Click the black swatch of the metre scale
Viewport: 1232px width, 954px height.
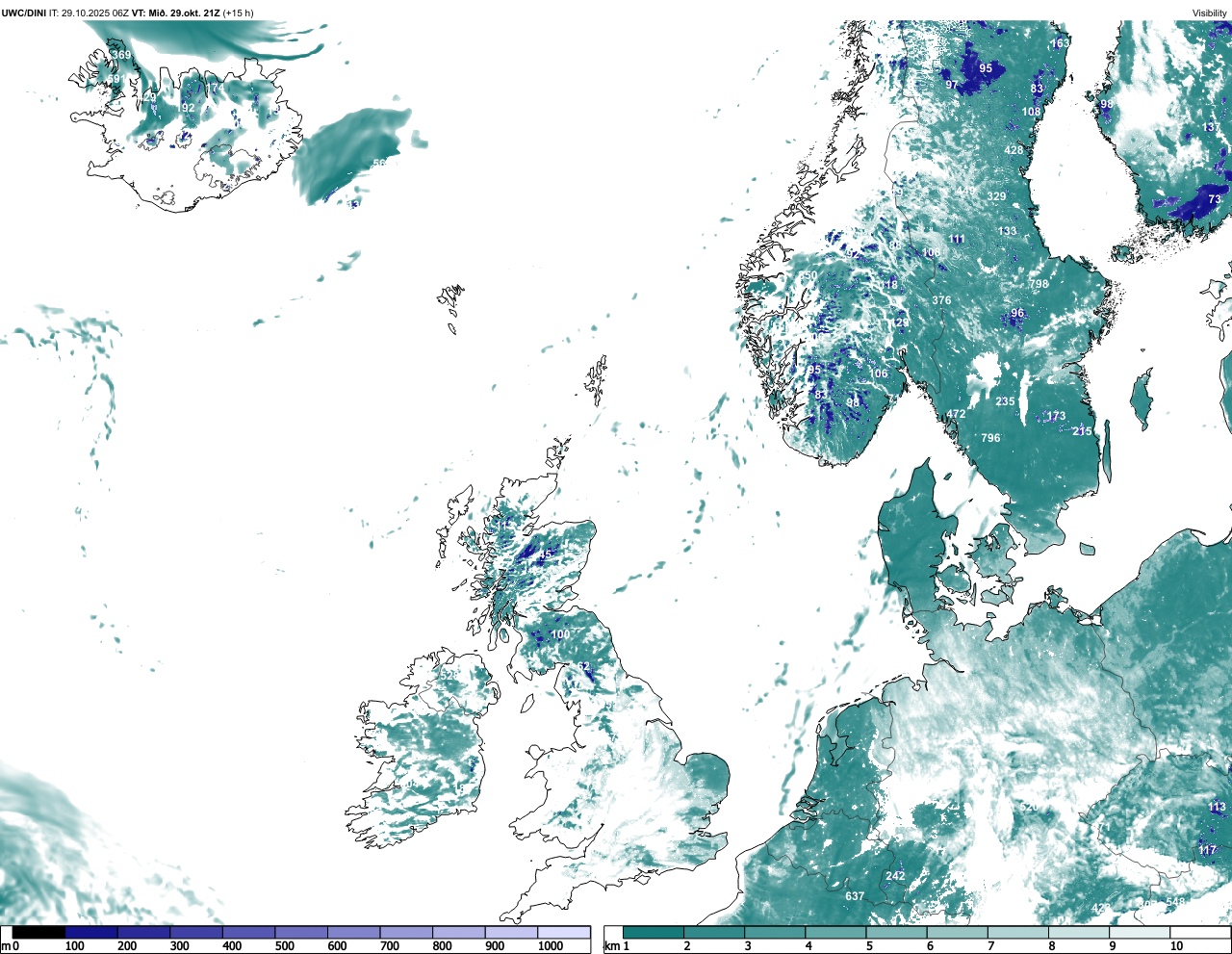click(x=38, y=932)
